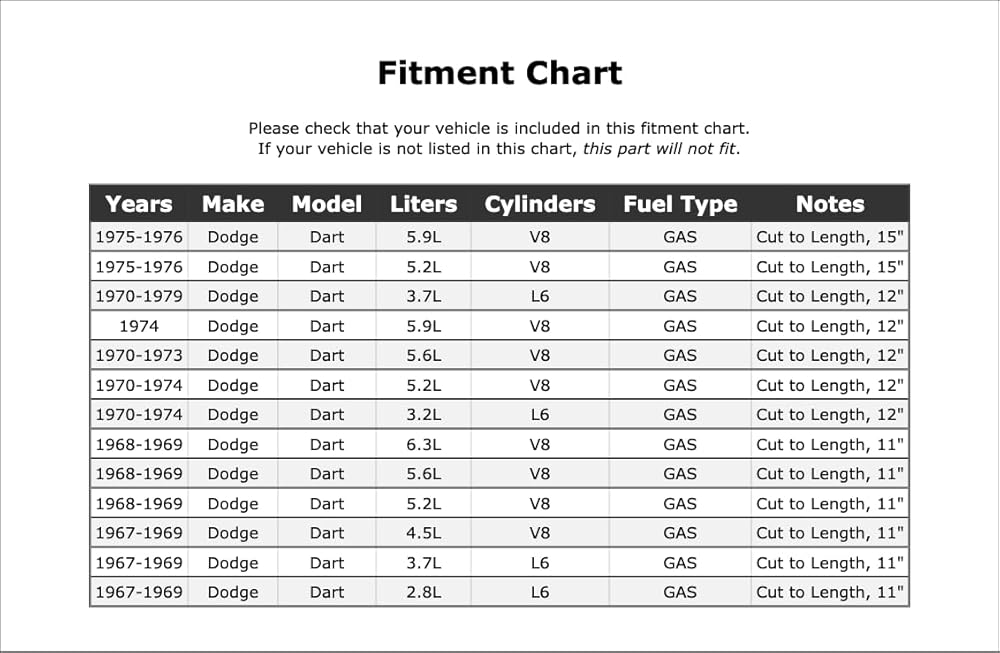Select the 2.8L liters cell
Screen dimensions: 1000x653
[423, 592]
